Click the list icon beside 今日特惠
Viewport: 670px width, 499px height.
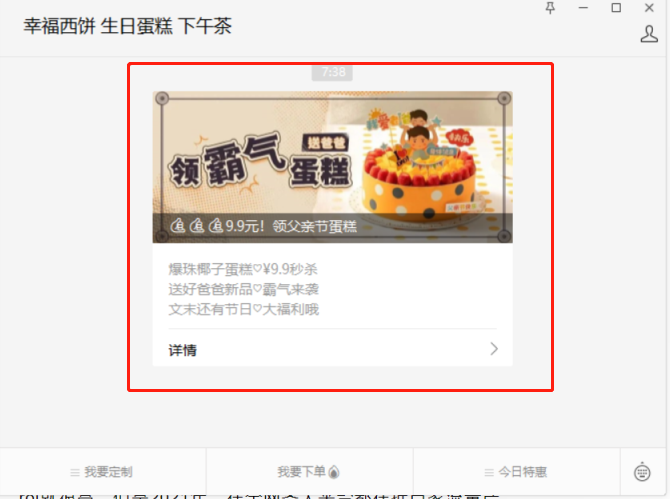pyautogui.click(x=489, y=473)
